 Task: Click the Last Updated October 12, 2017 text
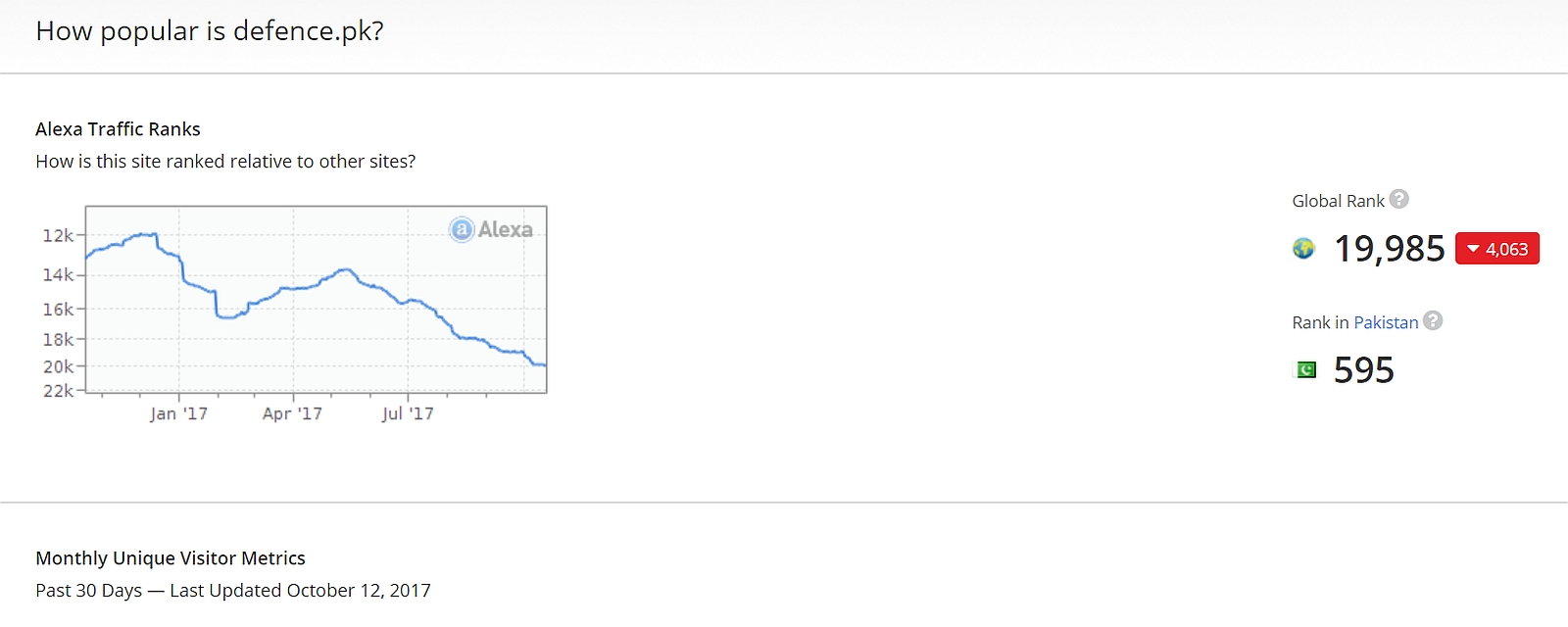coord(300,591)
